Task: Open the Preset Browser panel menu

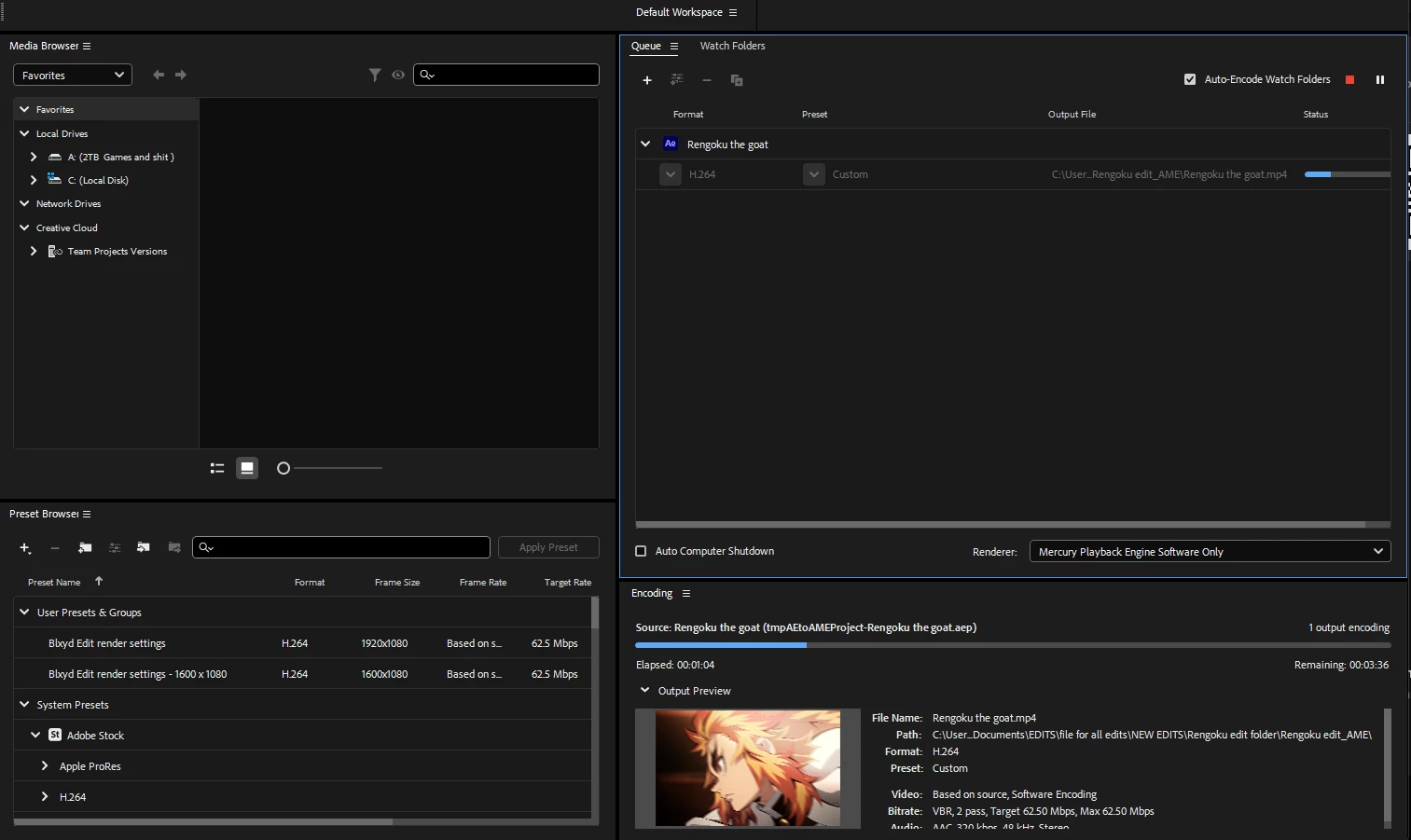Action: click(87, 514)
